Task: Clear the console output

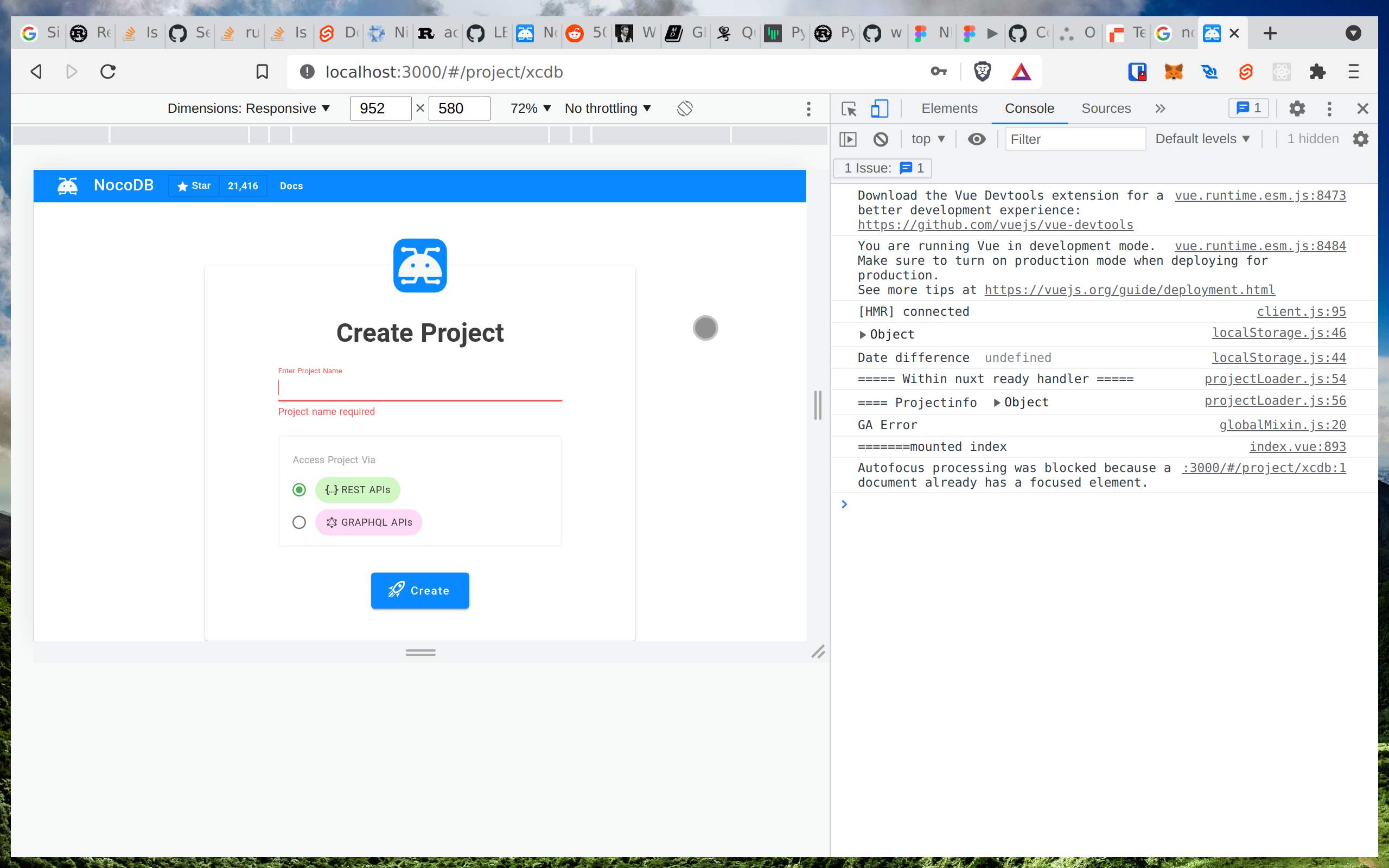Action: [x=880, y=138]
